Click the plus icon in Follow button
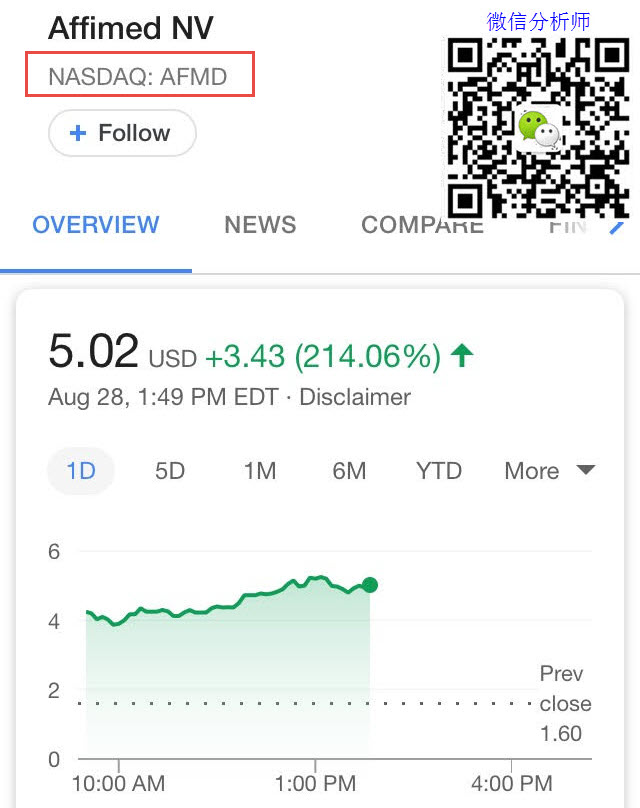This screenshot has width=640, height=808. 78,133
